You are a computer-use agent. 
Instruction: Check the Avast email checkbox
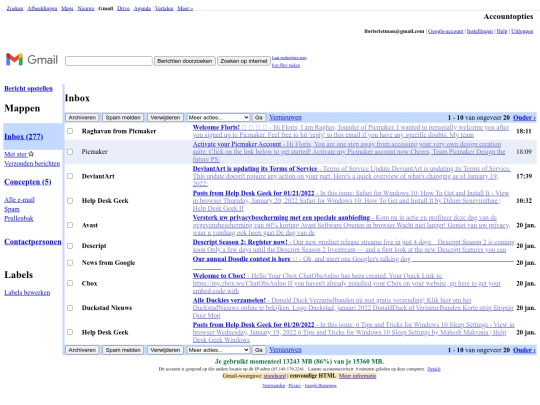70,225
